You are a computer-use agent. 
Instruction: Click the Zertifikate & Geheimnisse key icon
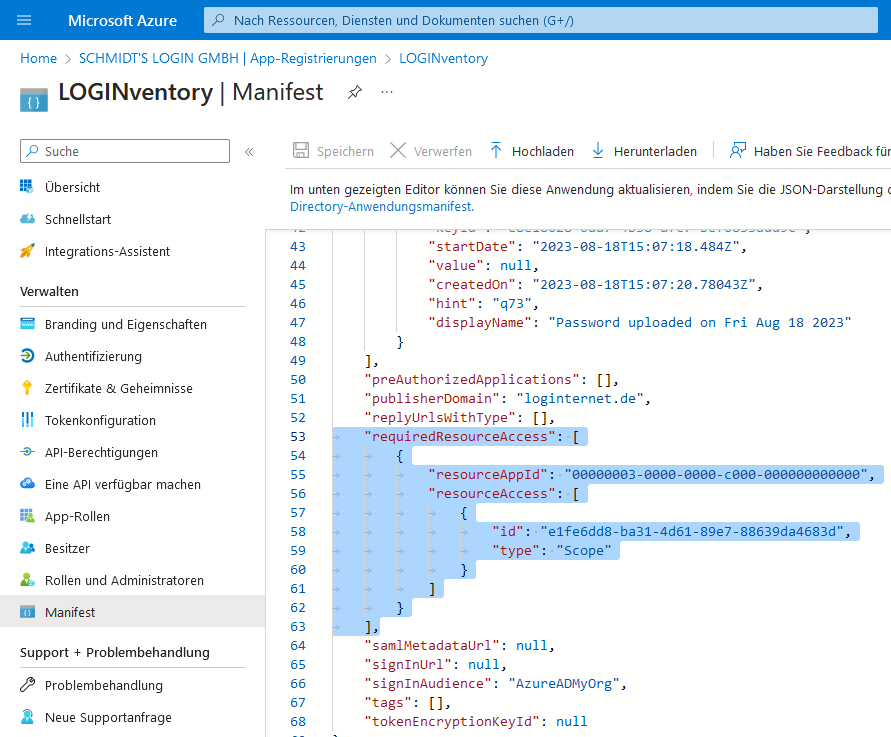(x=27, y=388)
